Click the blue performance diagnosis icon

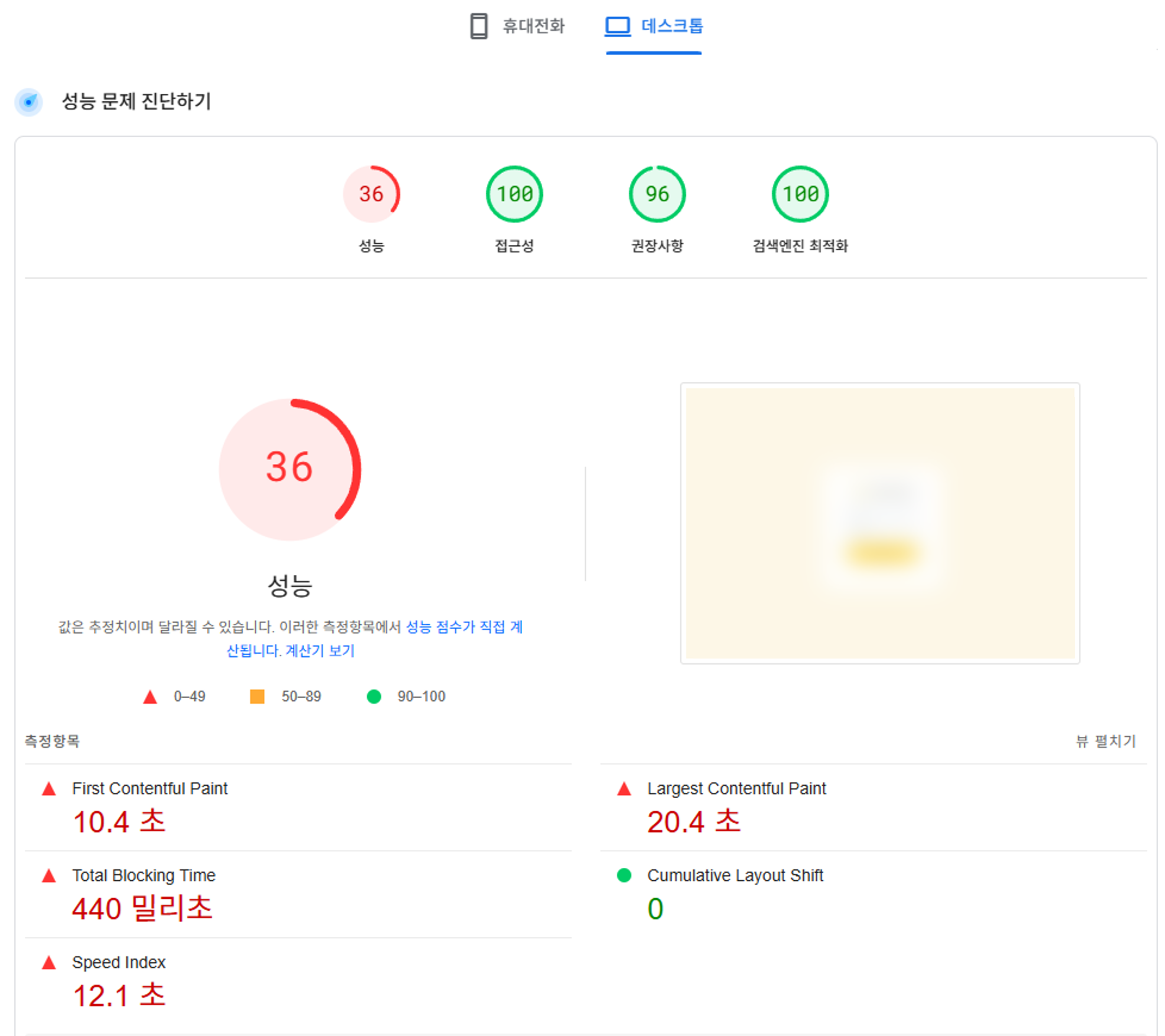click(28, 102)
